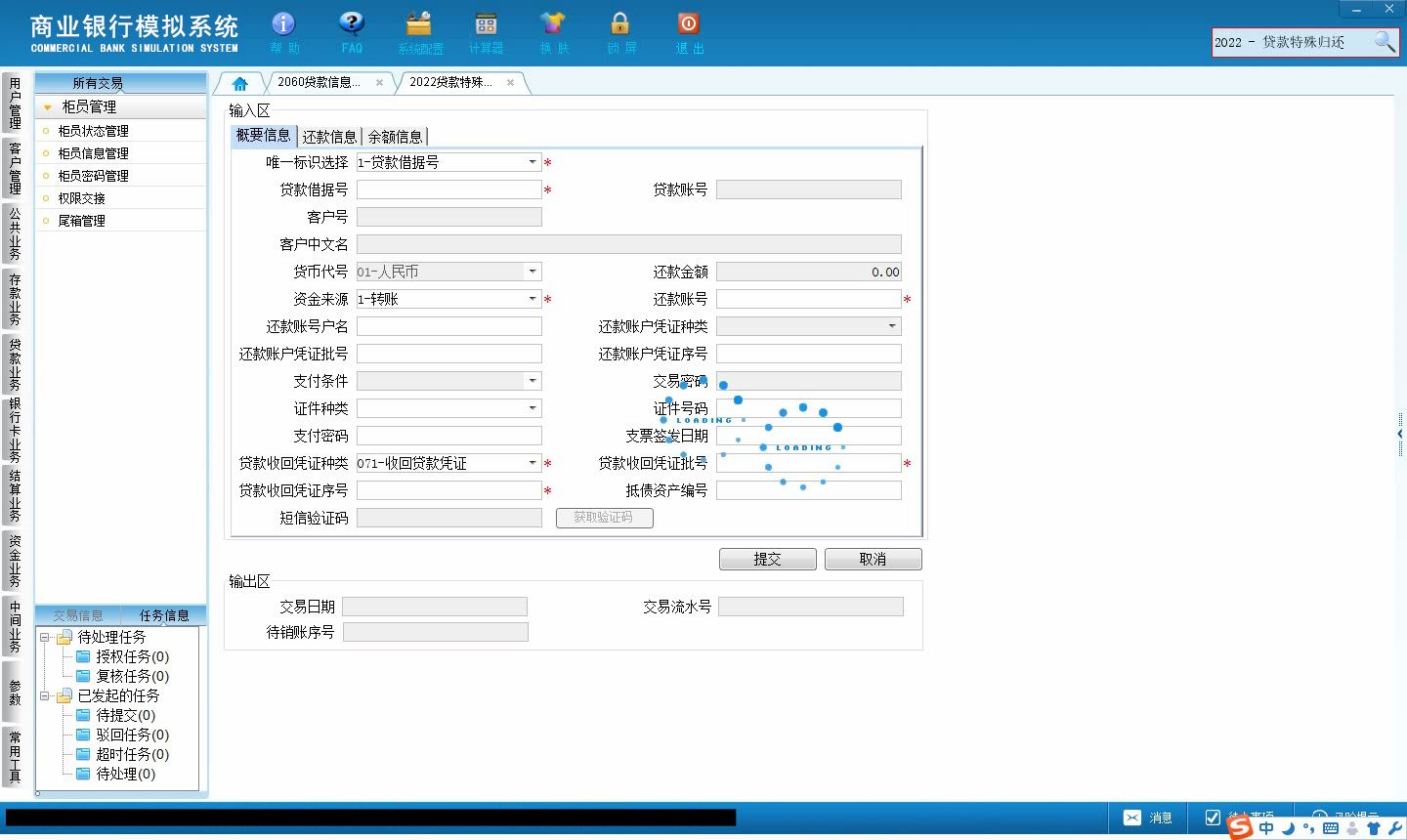The height and width of the screenshot is (840, 1407).
Task: Open the 银行卡业务 side tab
Action: click(x=15, y=430)
